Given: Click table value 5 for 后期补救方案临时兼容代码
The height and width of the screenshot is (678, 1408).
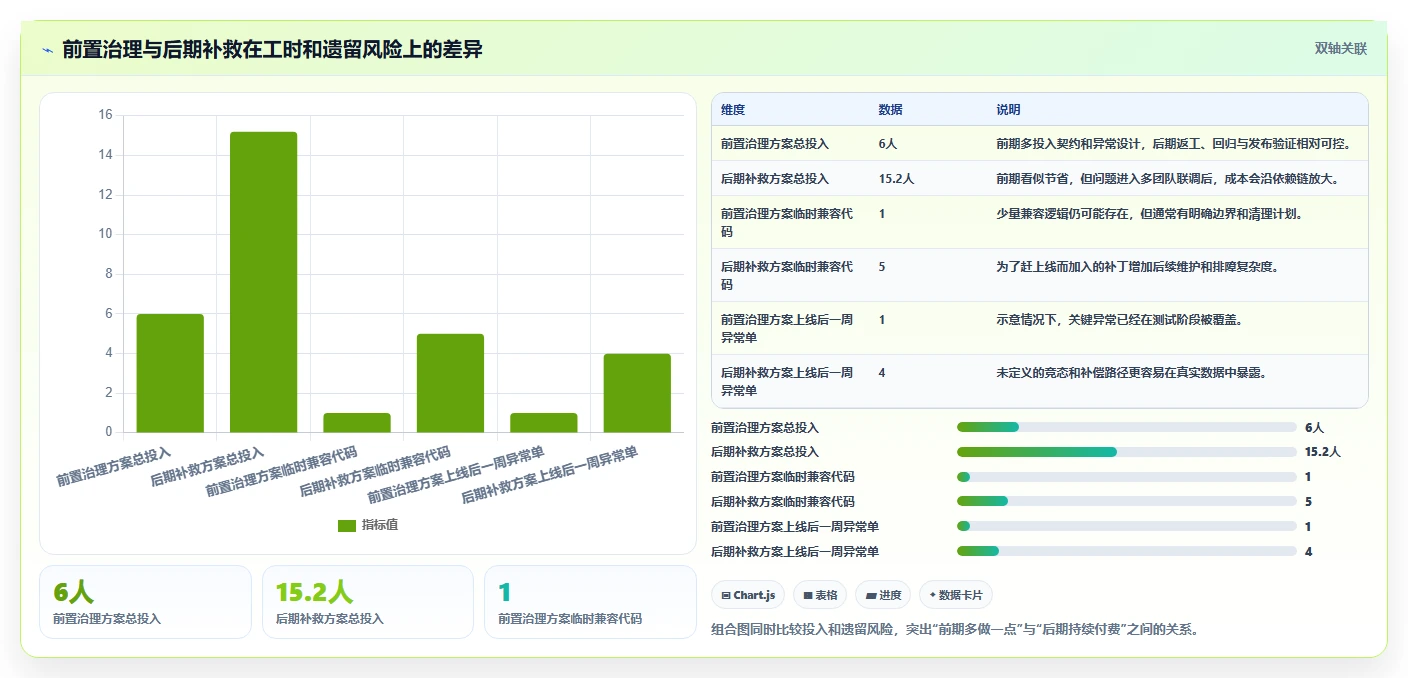Looking at the screenshot, I should click(882, 267).
